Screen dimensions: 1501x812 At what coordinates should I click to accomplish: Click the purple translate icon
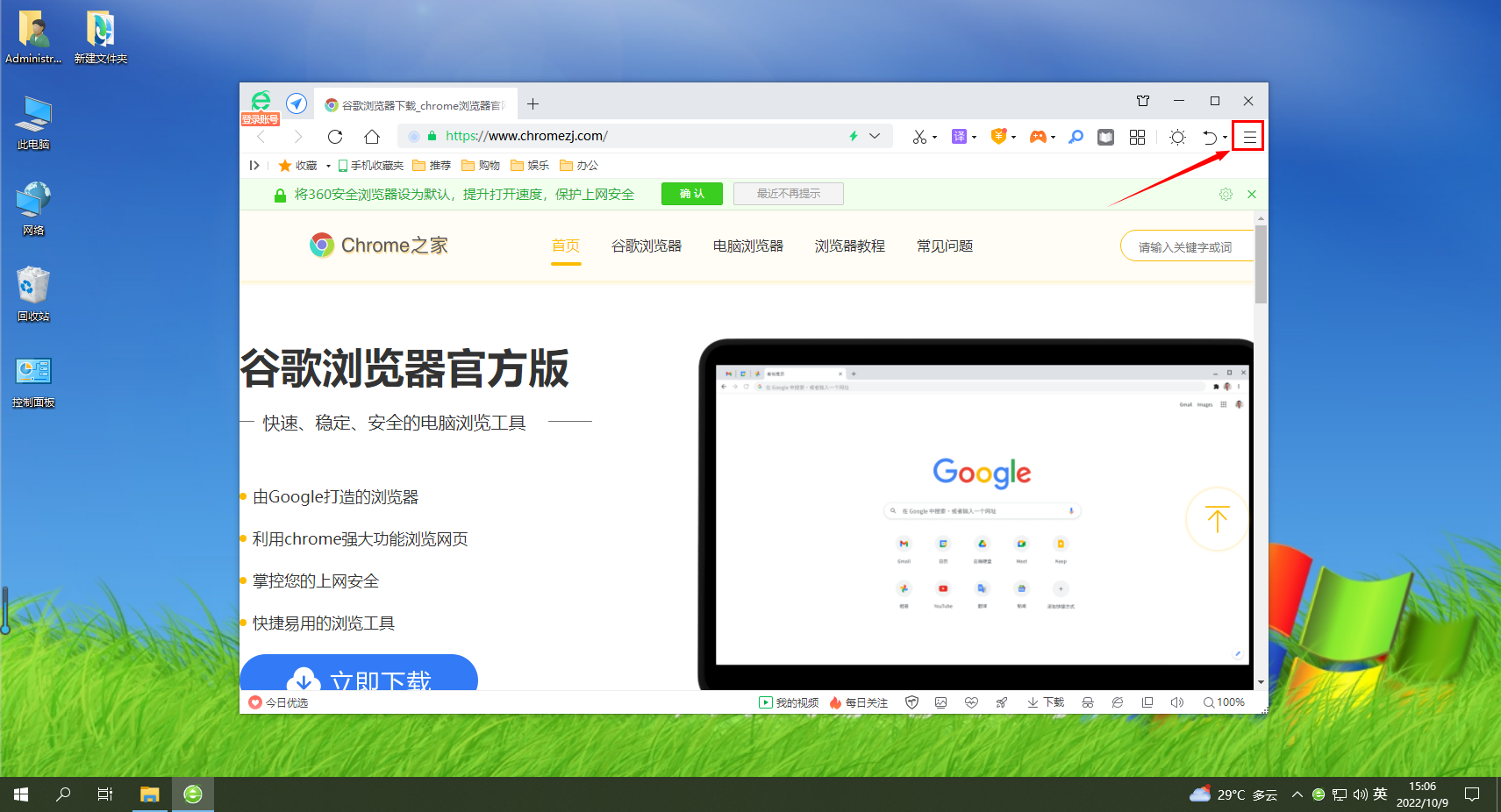pos(959,137)
